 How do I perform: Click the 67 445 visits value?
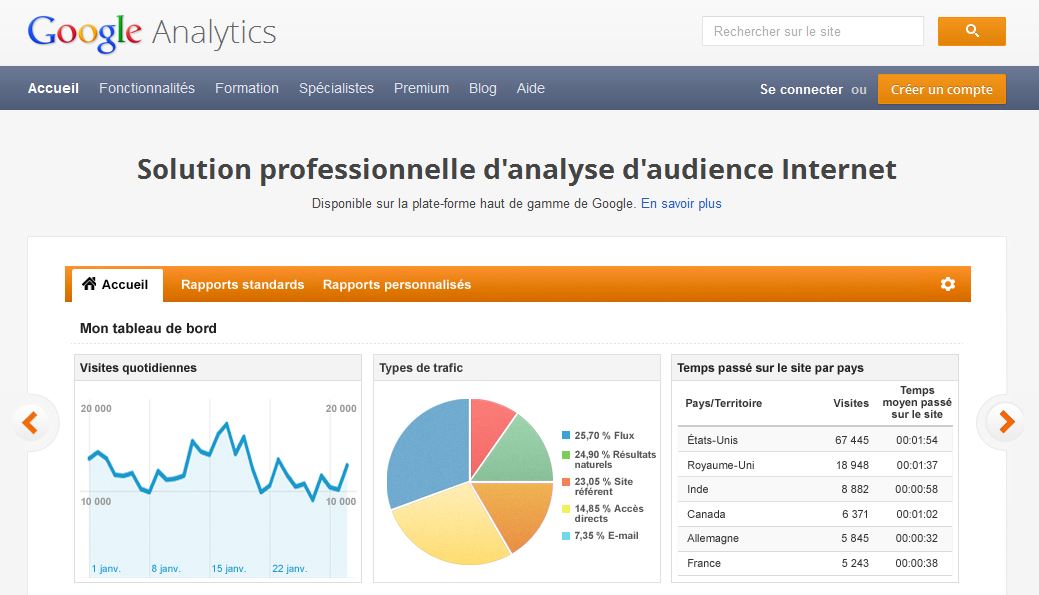coord(851,440)
